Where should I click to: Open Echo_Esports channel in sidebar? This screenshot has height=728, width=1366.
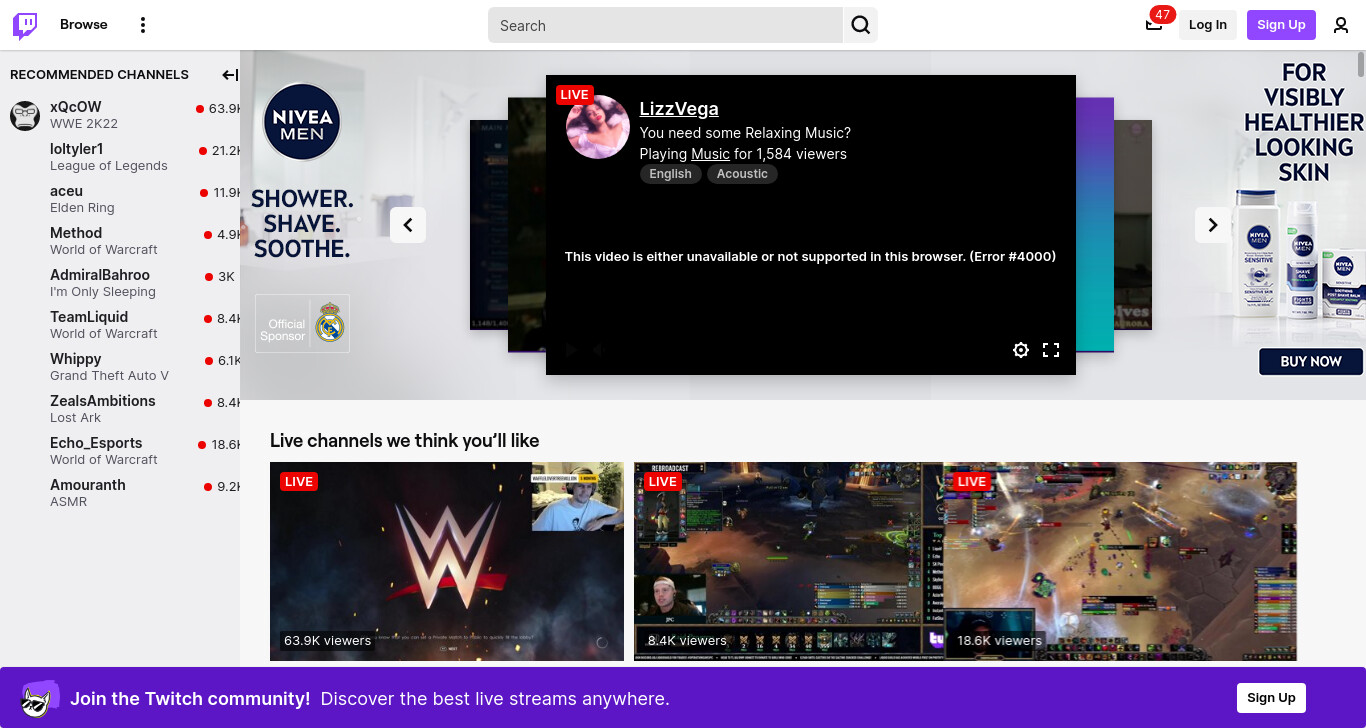(x=120, y=451)
